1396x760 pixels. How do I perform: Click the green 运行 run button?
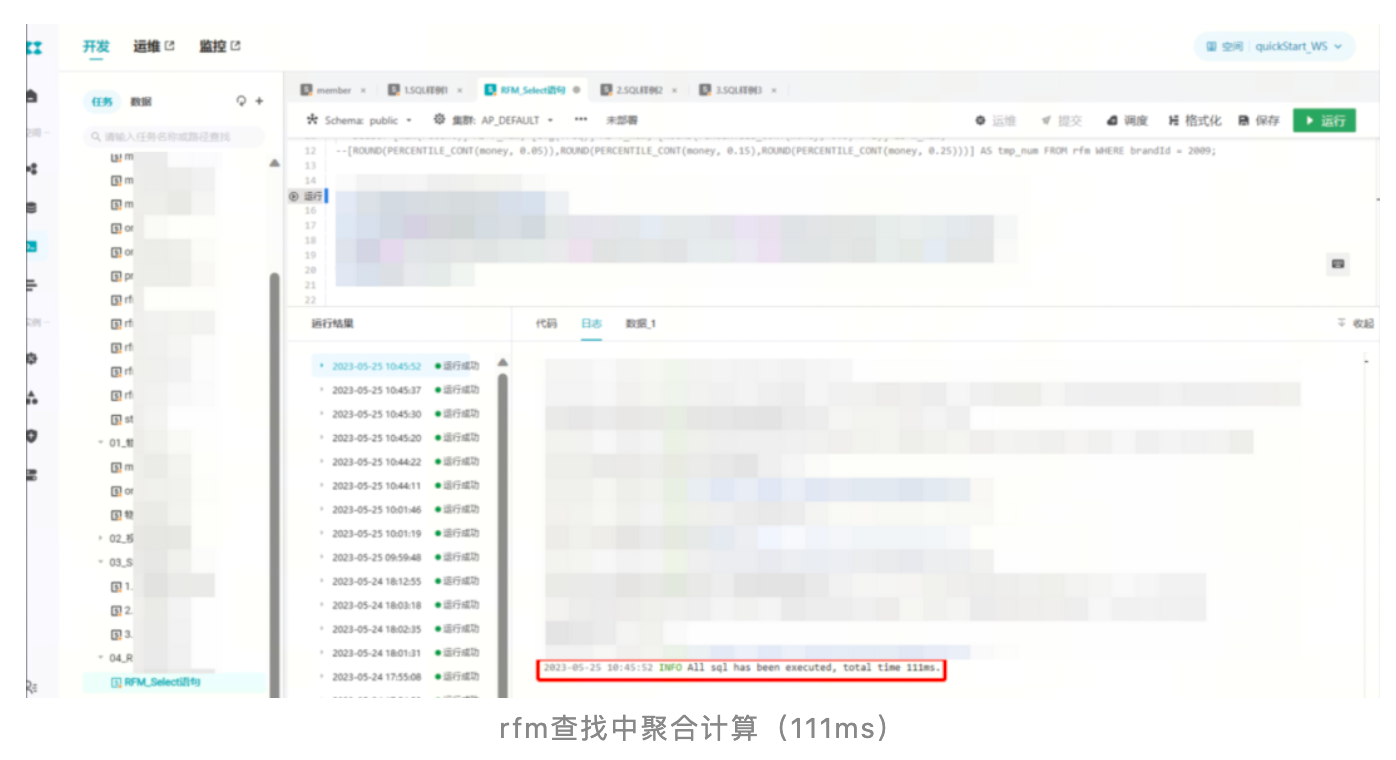[x=1324, y=120]
